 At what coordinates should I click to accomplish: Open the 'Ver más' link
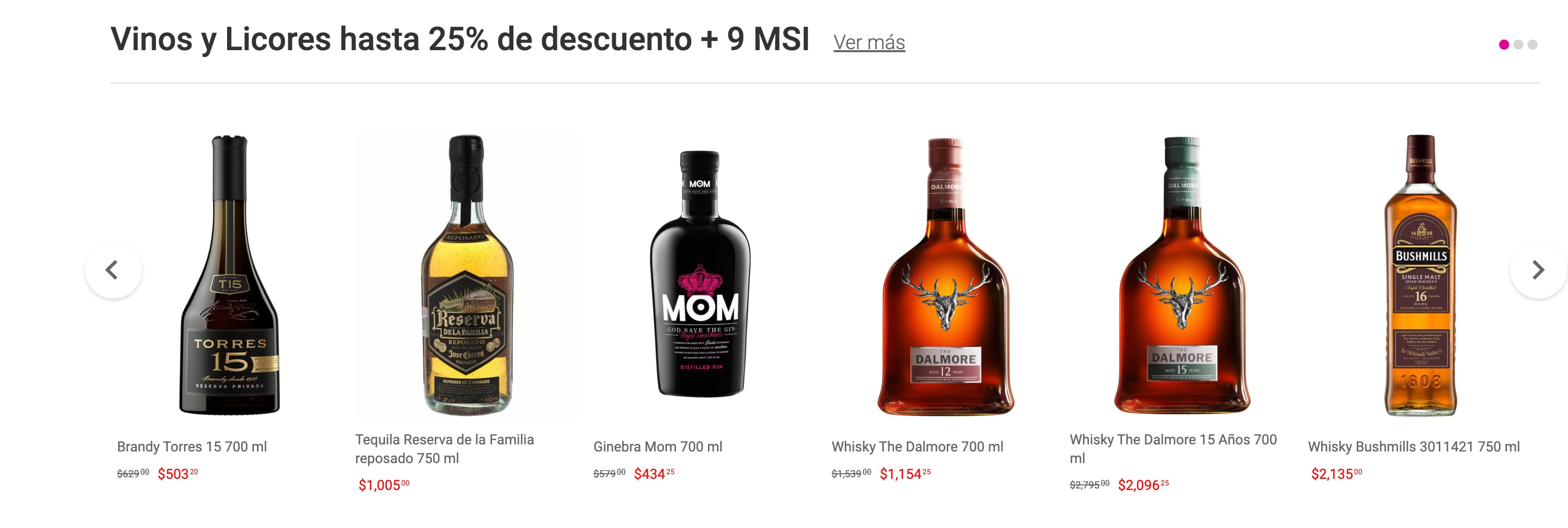pyautogui.click(x=869, y=43)
